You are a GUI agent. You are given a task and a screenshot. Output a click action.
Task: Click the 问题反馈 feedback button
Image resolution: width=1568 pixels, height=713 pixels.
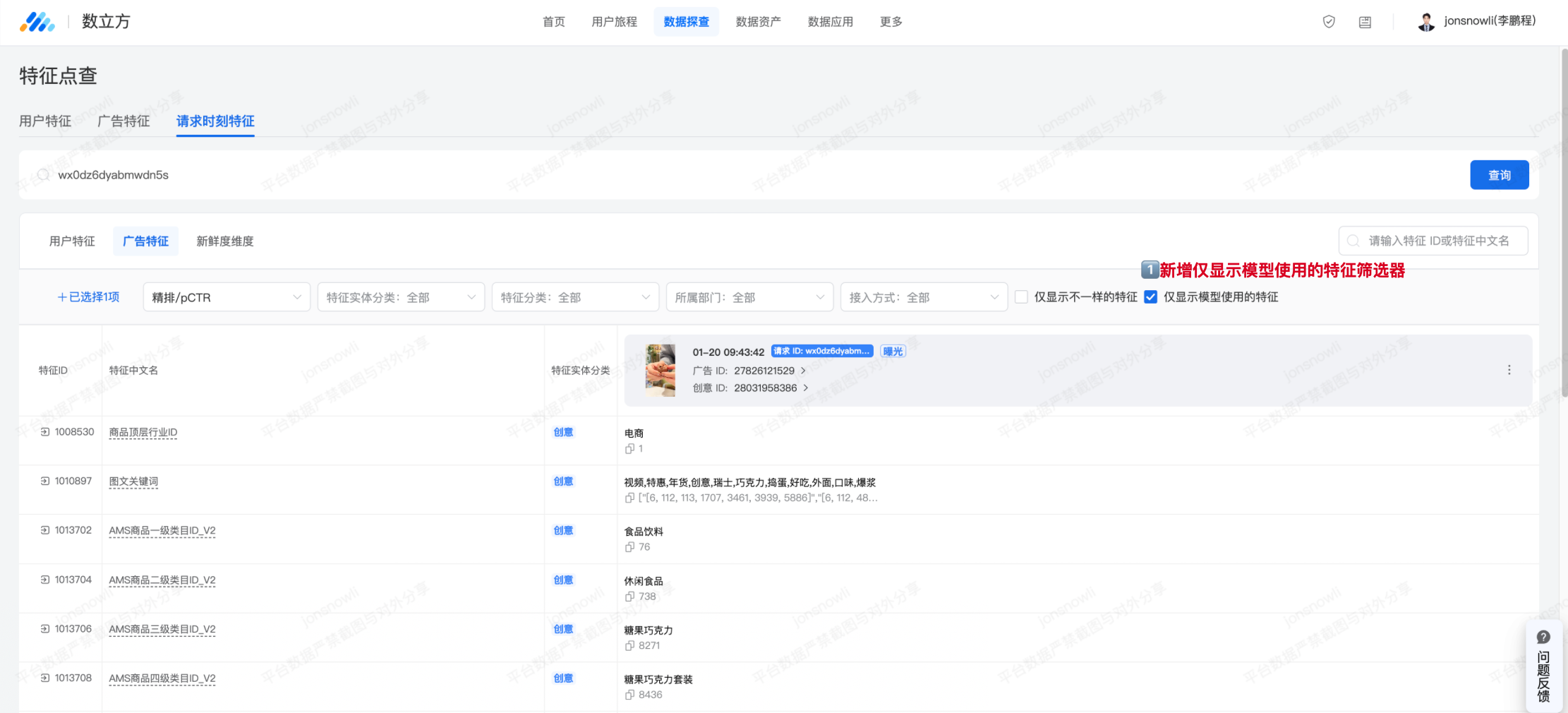pos(1543,666)
